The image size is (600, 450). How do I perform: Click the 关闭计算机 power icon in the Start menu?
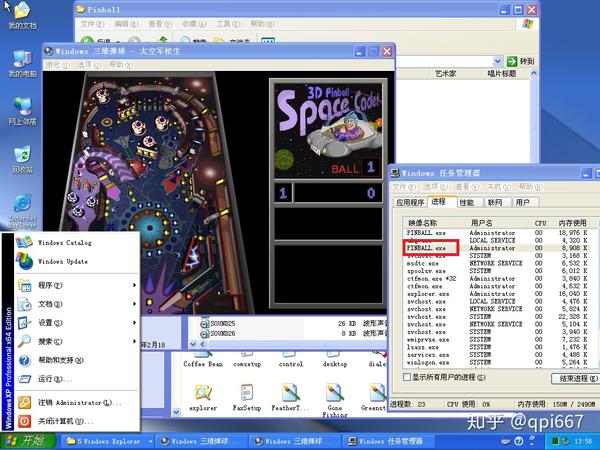[24, 421]
